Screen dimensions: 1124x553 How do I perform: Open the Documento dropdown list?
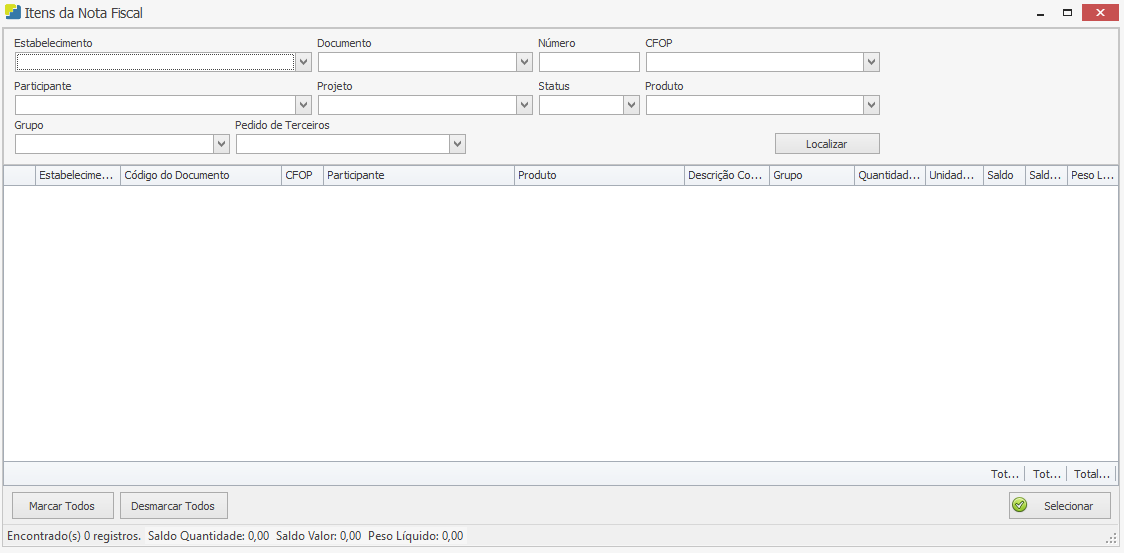click(524, 62)
